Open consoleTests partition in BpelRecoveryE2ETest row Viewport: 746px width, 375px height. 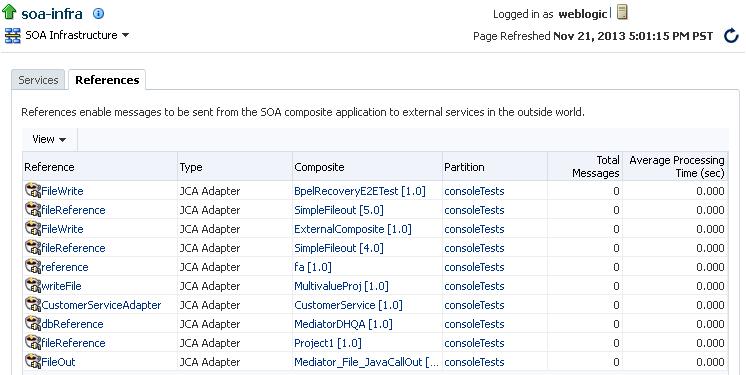[x=474, y=191]
